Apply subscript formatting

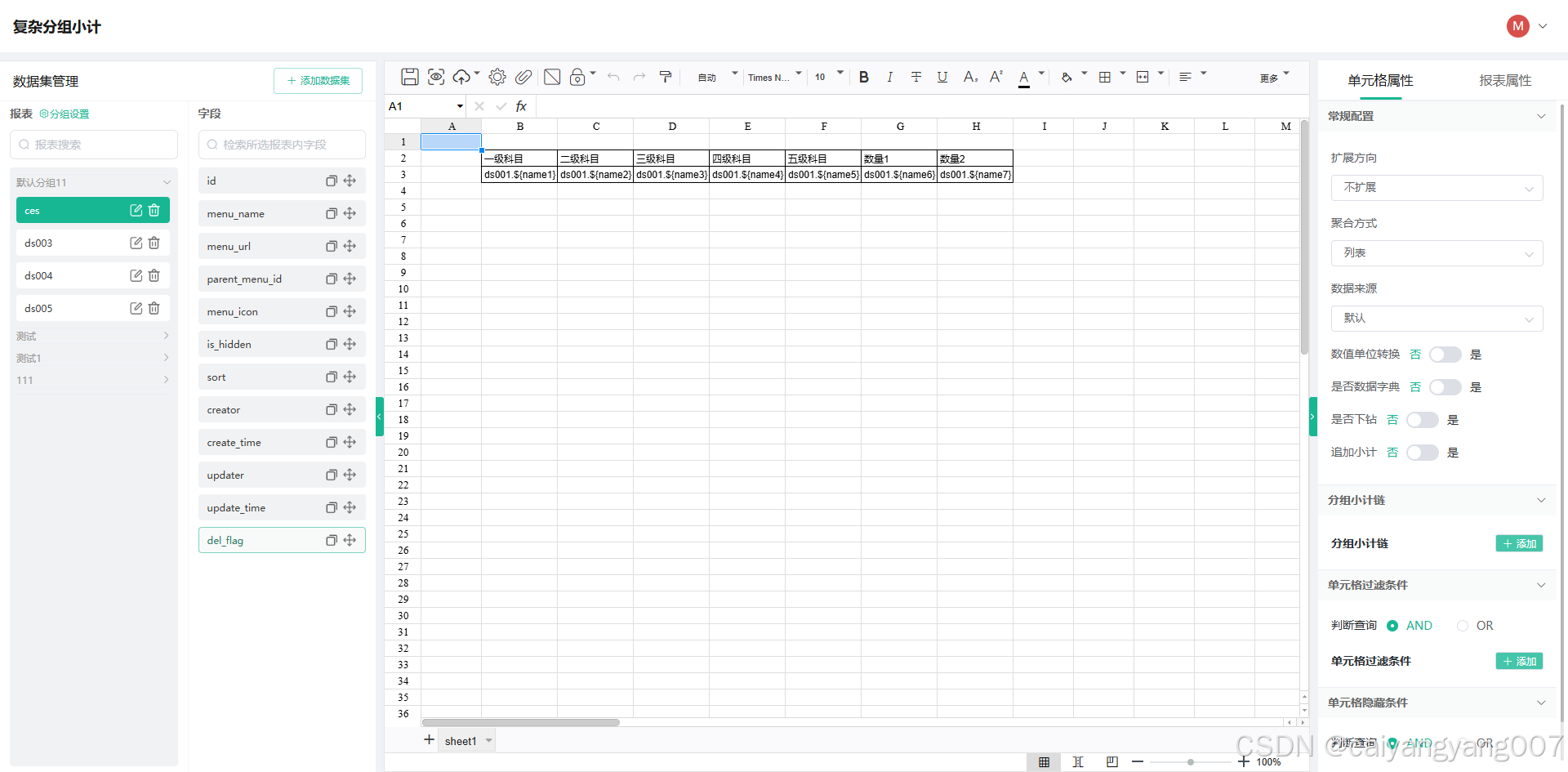[969, 77]
